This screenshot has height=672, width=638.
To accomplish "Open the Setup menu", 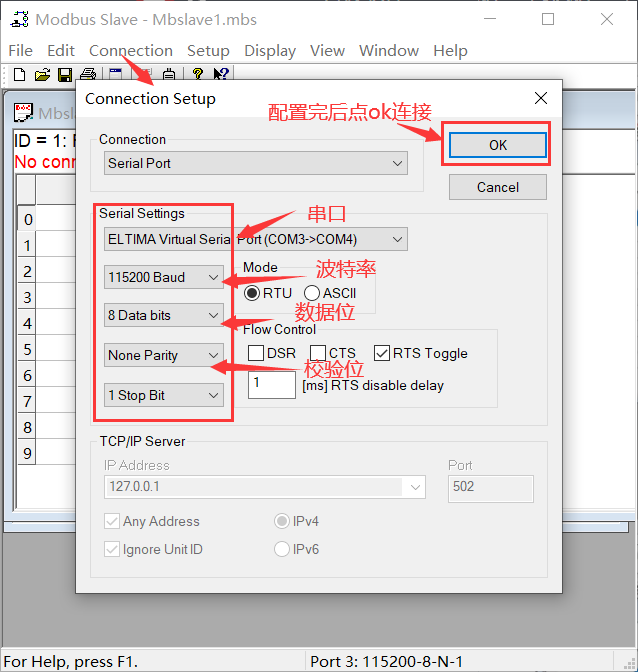I will click(x=208, y=51).
